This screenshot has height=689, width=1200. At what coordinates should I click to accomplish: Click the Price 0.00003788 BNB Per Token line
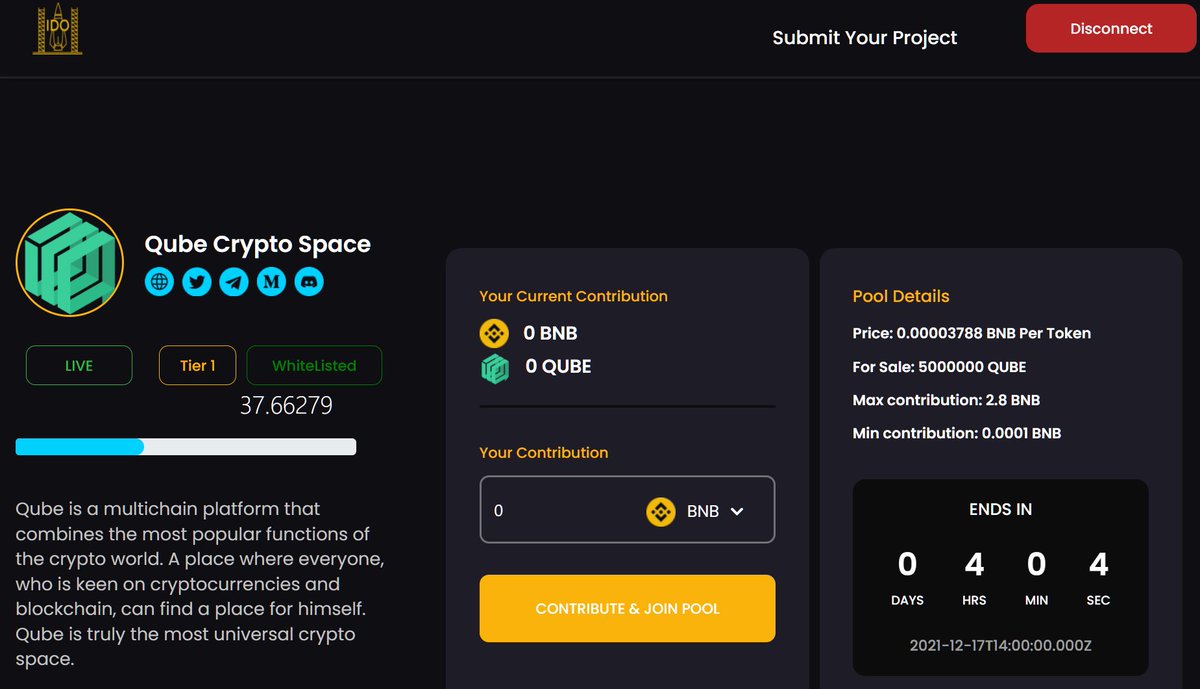(971, 333)
